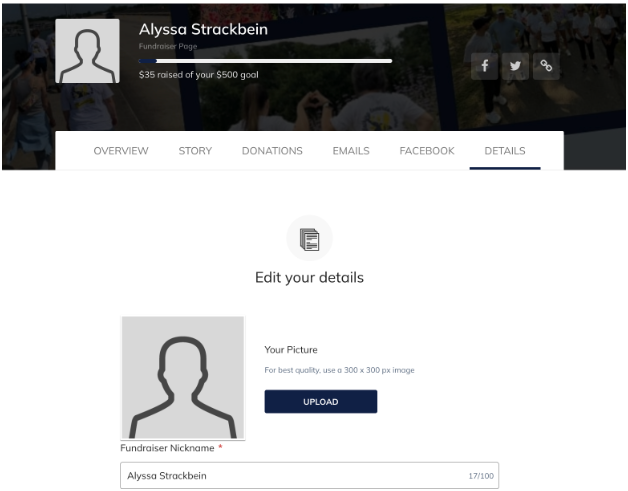Click the $35 raised of $500 goal text
The image size is (628, 491).
tap(199, 75)
